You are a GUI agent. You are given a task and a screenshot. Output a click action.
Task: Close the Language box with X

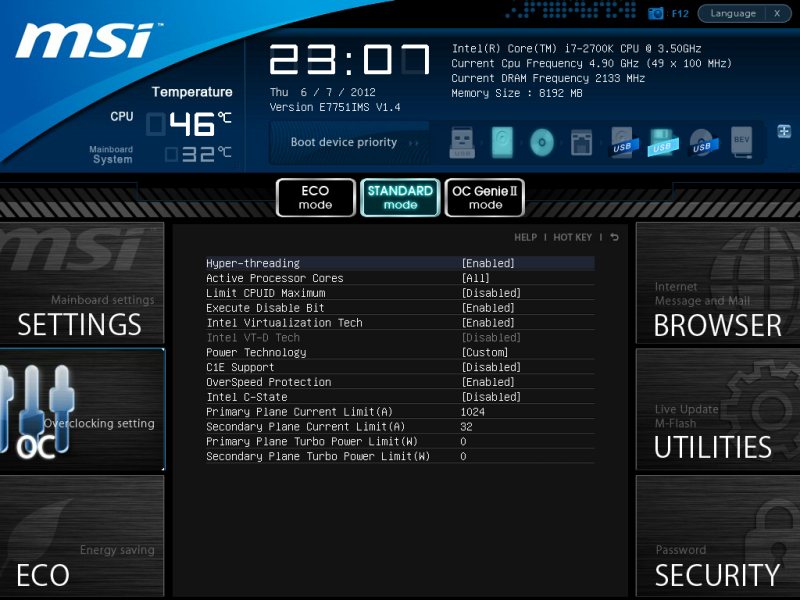(777, 14)
